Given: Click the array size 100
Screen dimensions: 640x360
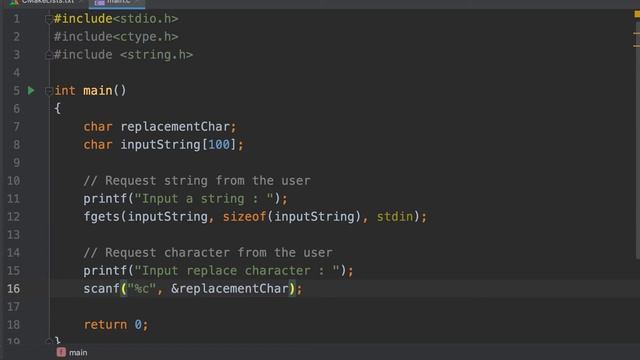Looking at the screenshot, I should [x=219, y=144].
